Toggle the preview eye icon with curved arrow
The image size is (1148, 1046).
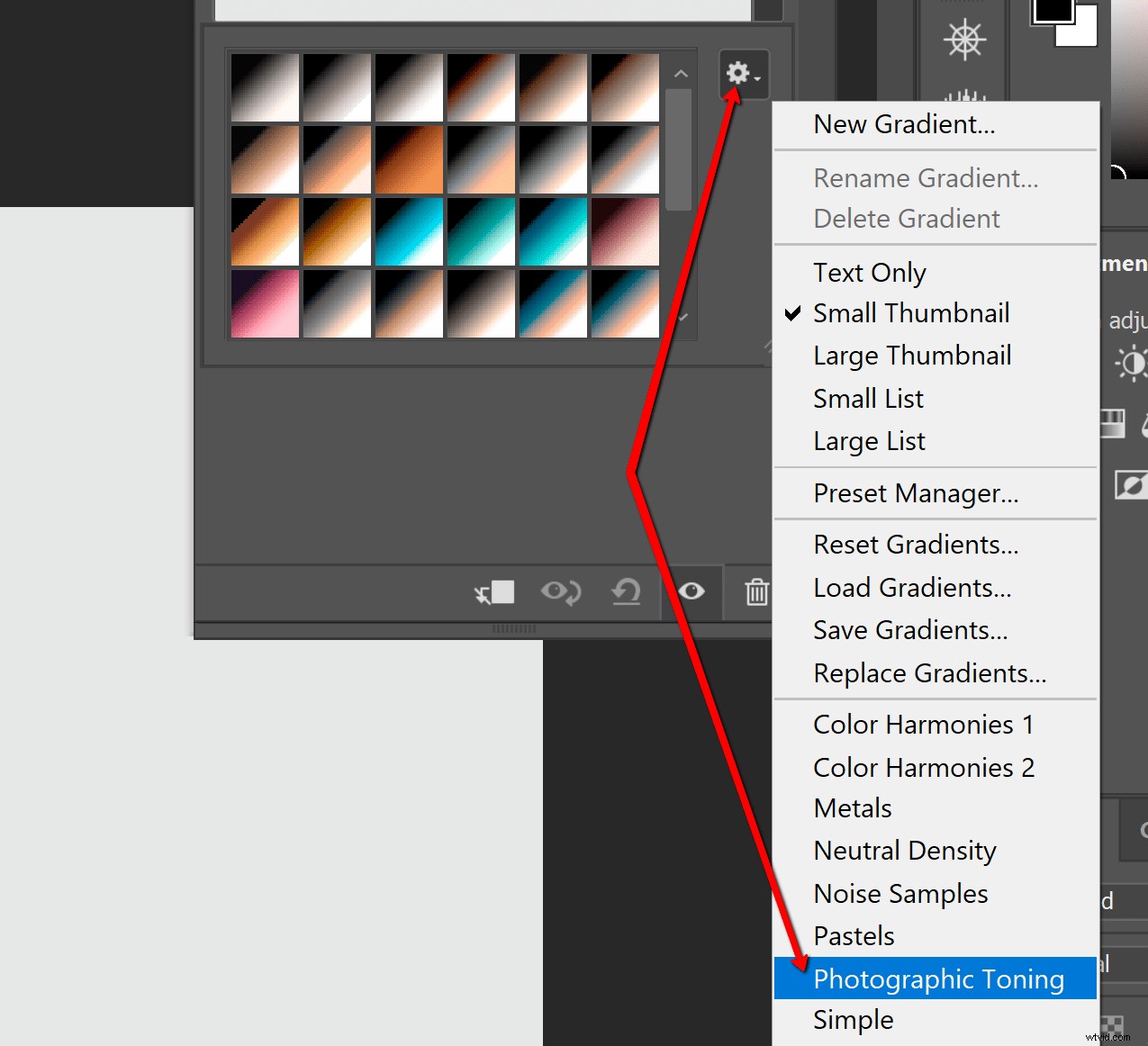coord(560,592)
